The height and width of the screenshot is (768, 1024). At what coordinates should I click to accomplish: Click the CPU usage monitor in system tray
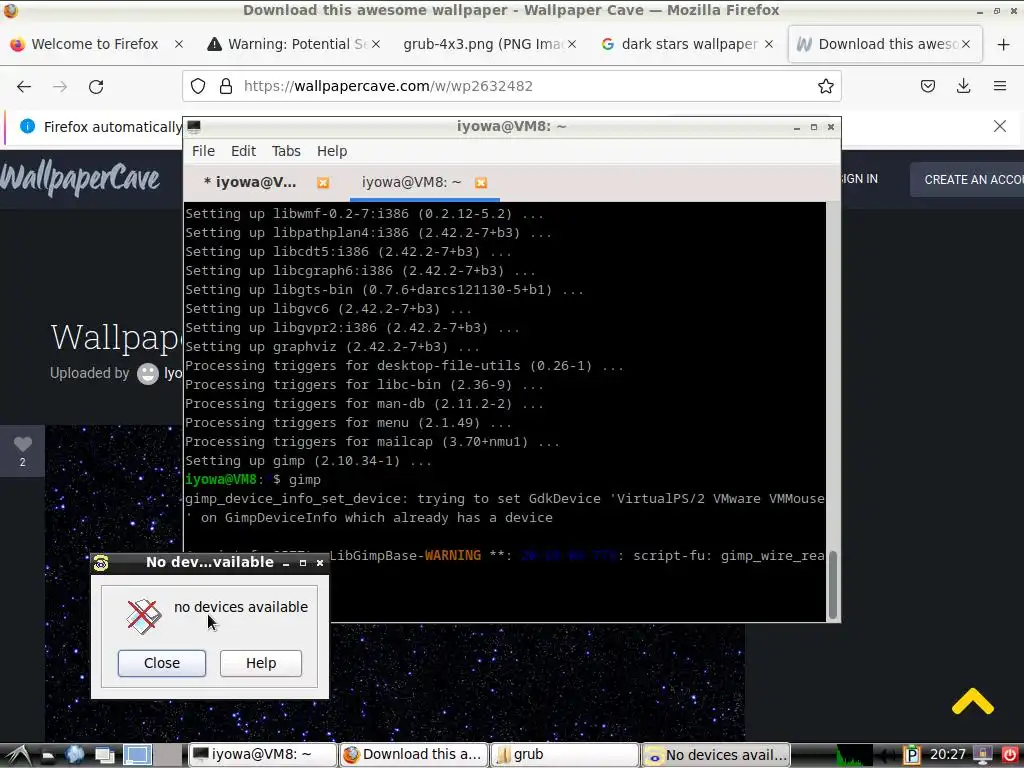point(854,755)
